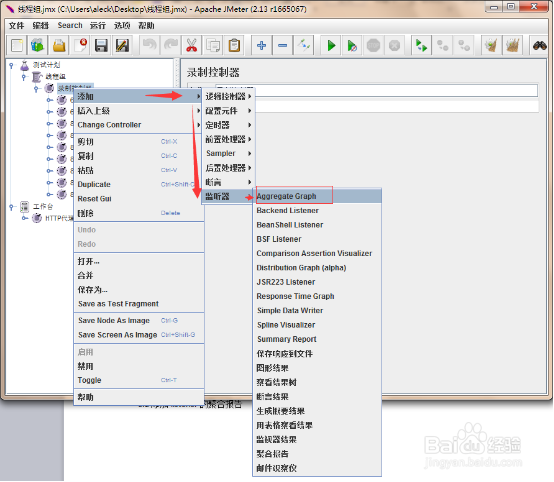Expand the 定时器 submenu
Viewport: 554px width, 482px height.
pyautogui.click(x=228, y=125)
